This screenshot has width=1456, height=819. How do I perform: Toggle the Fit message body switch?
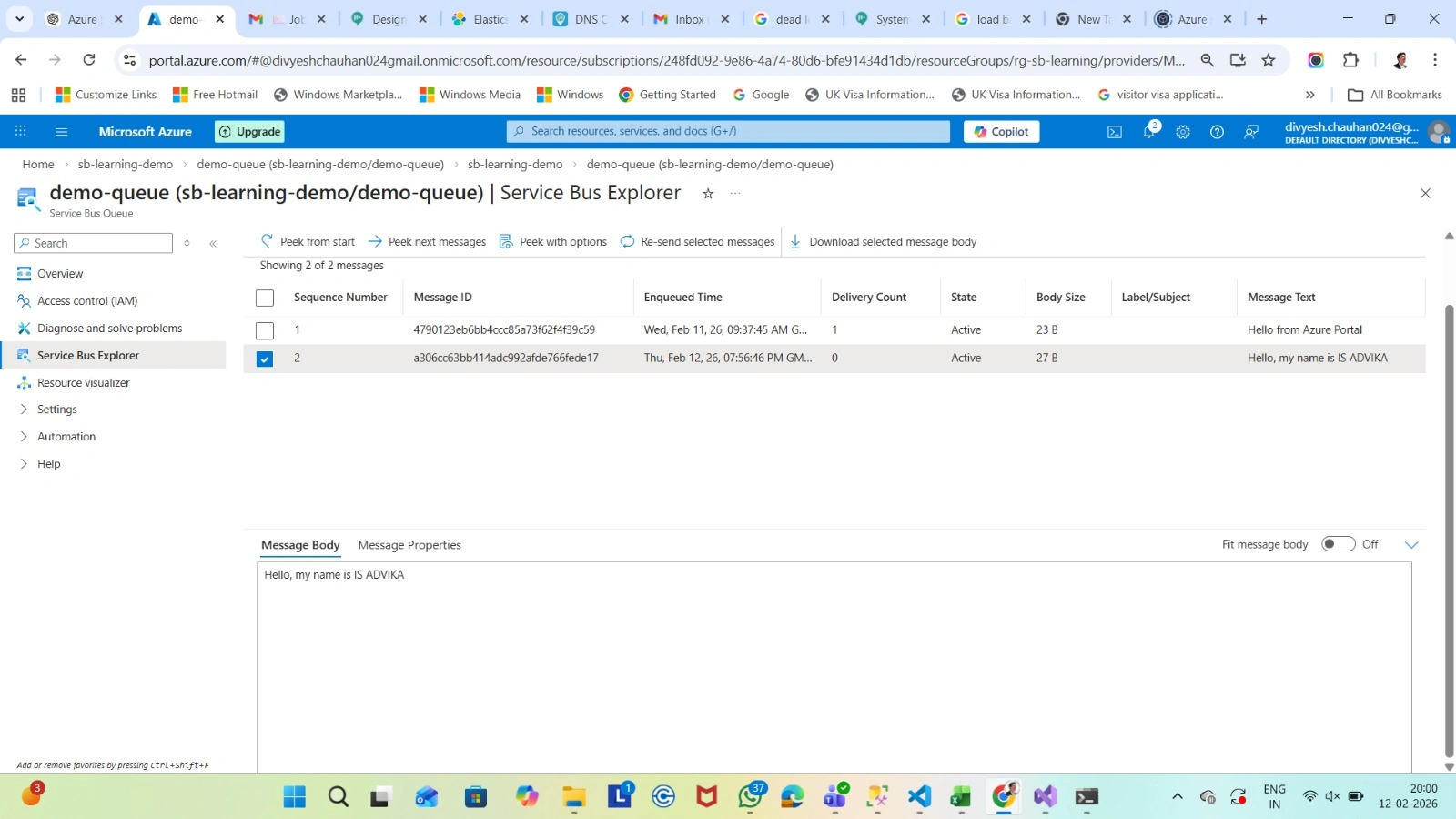click(1338, 544)
